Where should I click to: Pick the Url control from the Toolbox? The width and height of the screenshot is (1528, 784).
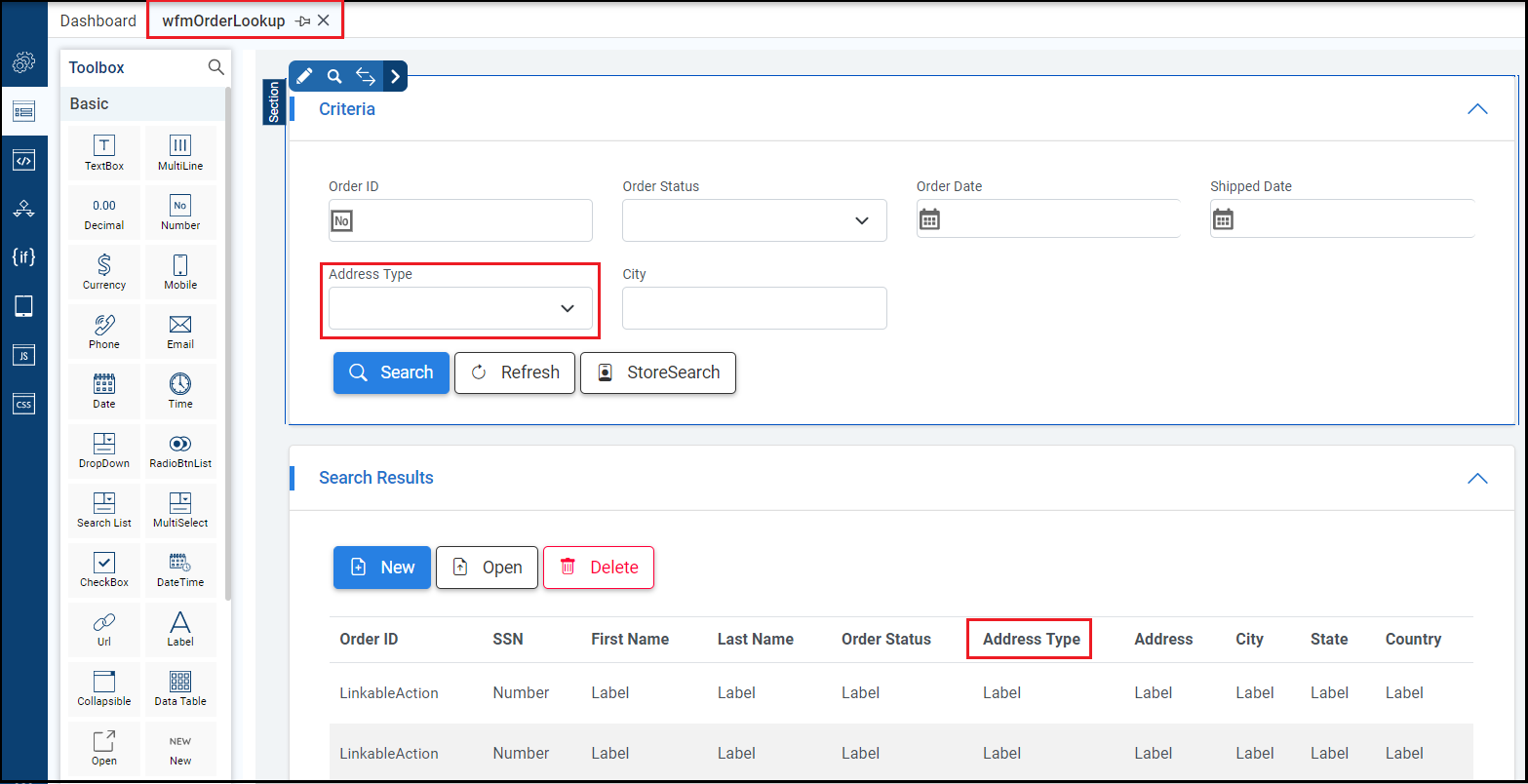(x=104, y=629)
